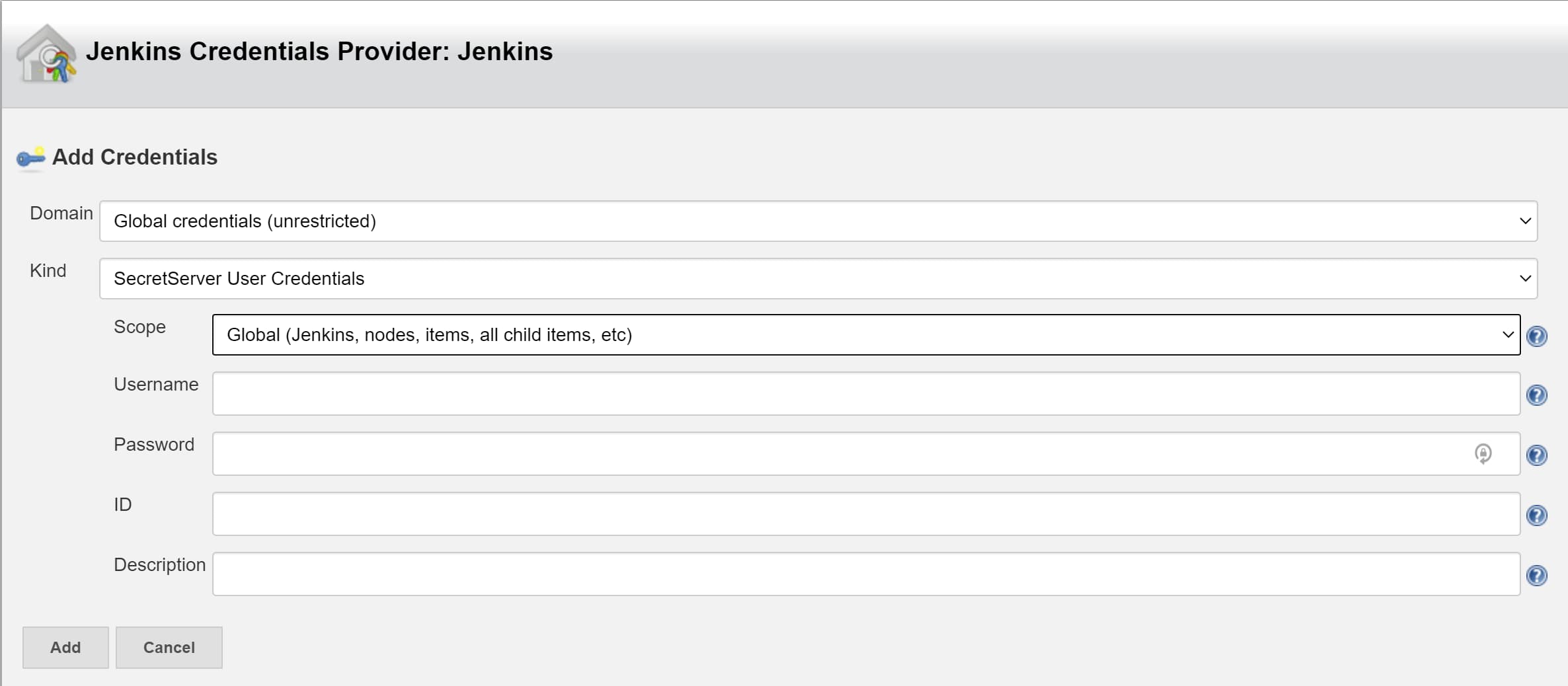The image size is (1568, 686).
Task: Click the Add Credentials heading
Action: pyautogui.click(x=135, y=157)
